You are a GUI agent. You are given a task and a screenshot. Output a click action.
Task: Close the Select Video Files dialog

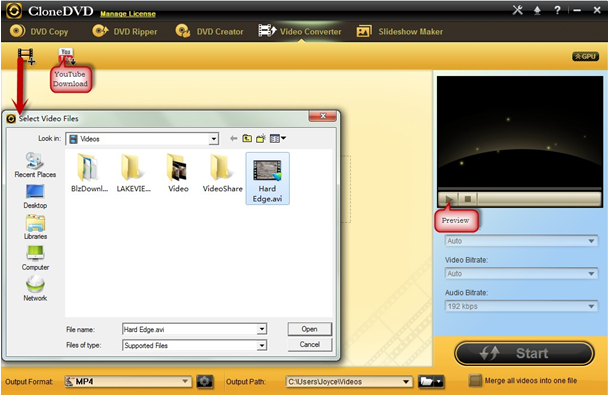pyautogui.click(x=322, y=116)
